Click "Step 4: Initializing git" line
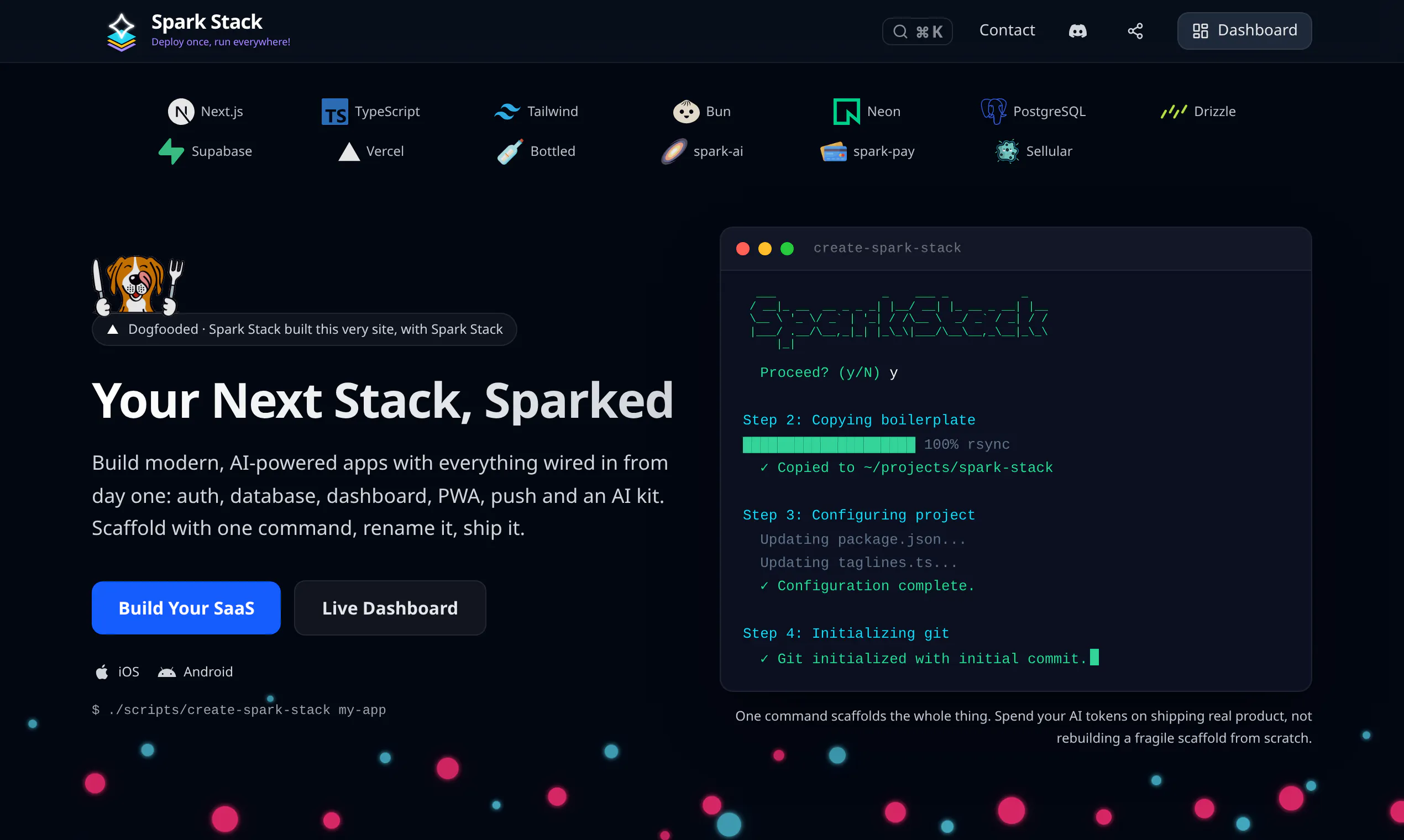 coord(846,633)
